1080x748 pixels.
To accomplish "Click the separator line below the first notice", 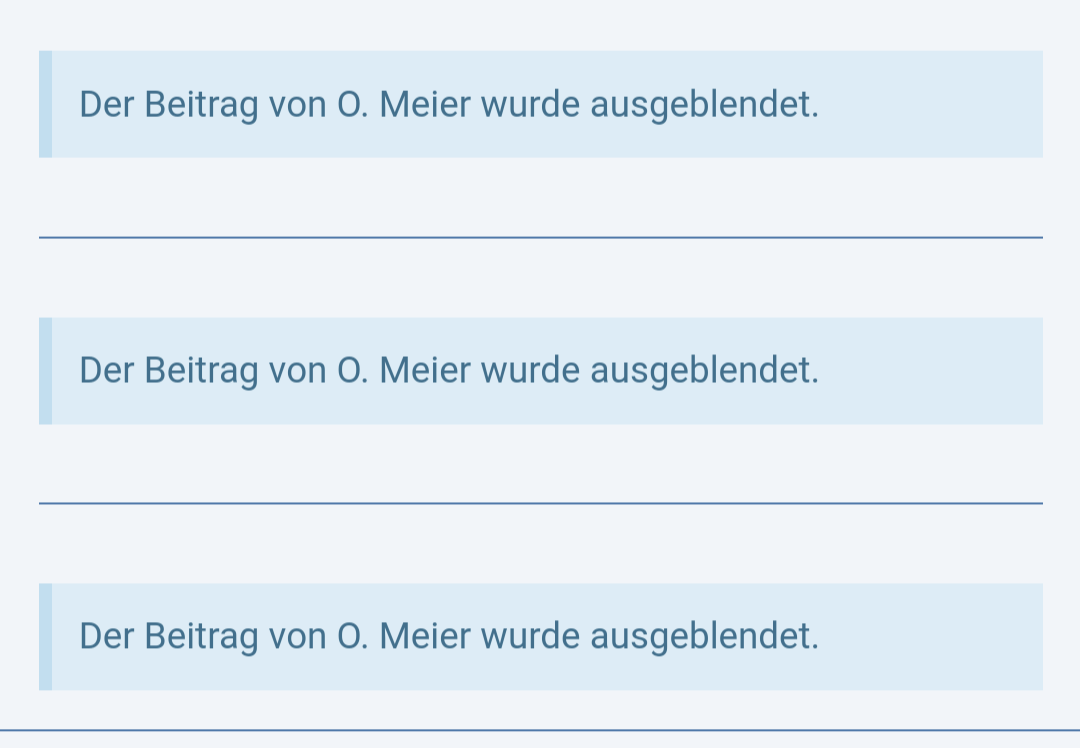I will pos(540,237).
